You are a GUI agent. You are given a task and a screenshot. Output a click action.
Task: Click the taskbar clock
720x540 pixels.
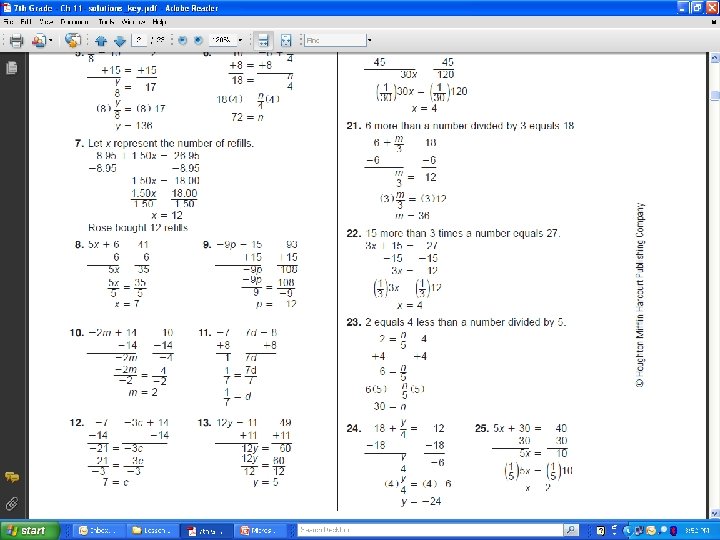pos(697,531)
